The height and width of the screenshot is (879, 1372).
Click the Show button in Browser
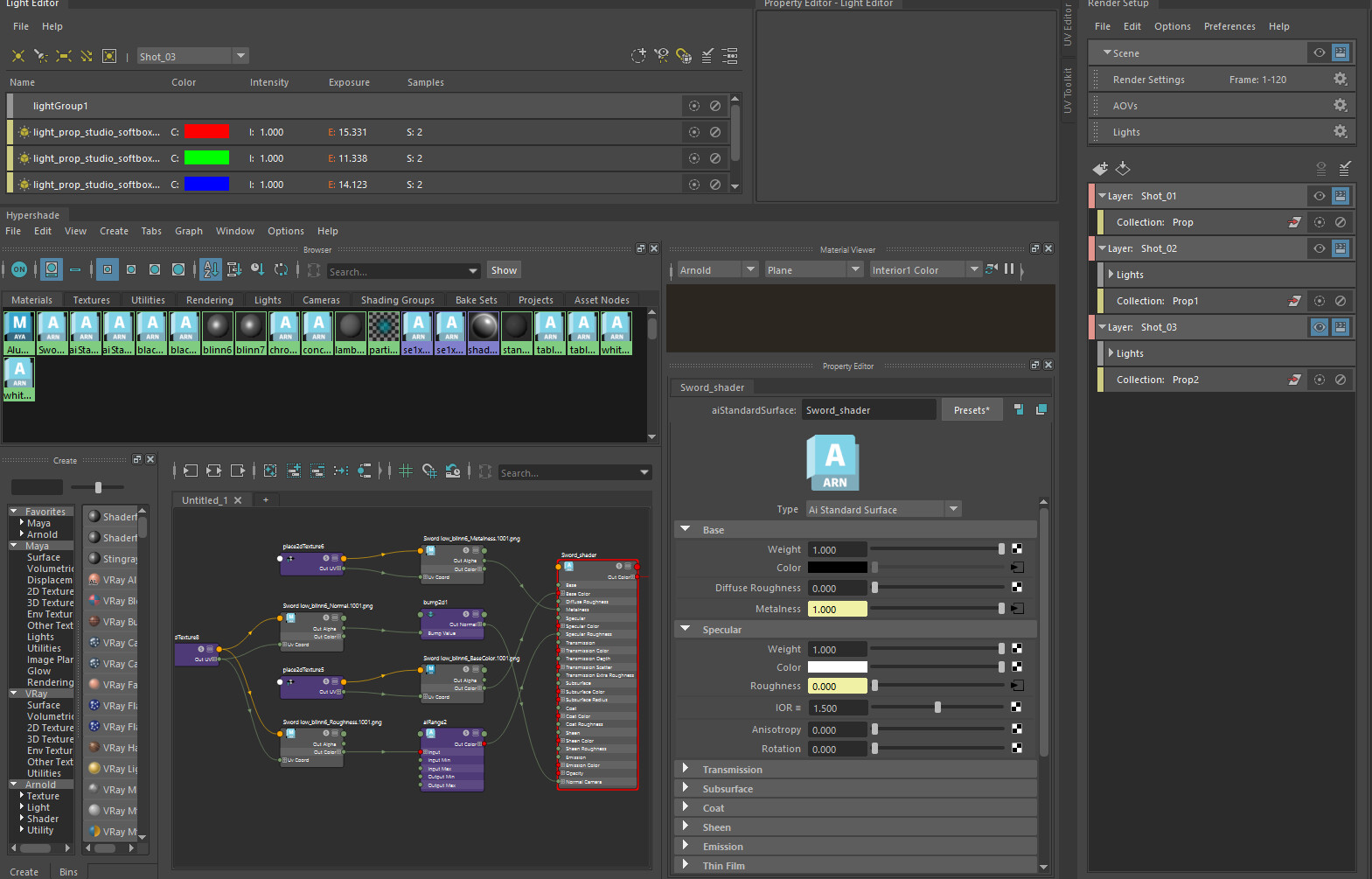pos(504,270)
